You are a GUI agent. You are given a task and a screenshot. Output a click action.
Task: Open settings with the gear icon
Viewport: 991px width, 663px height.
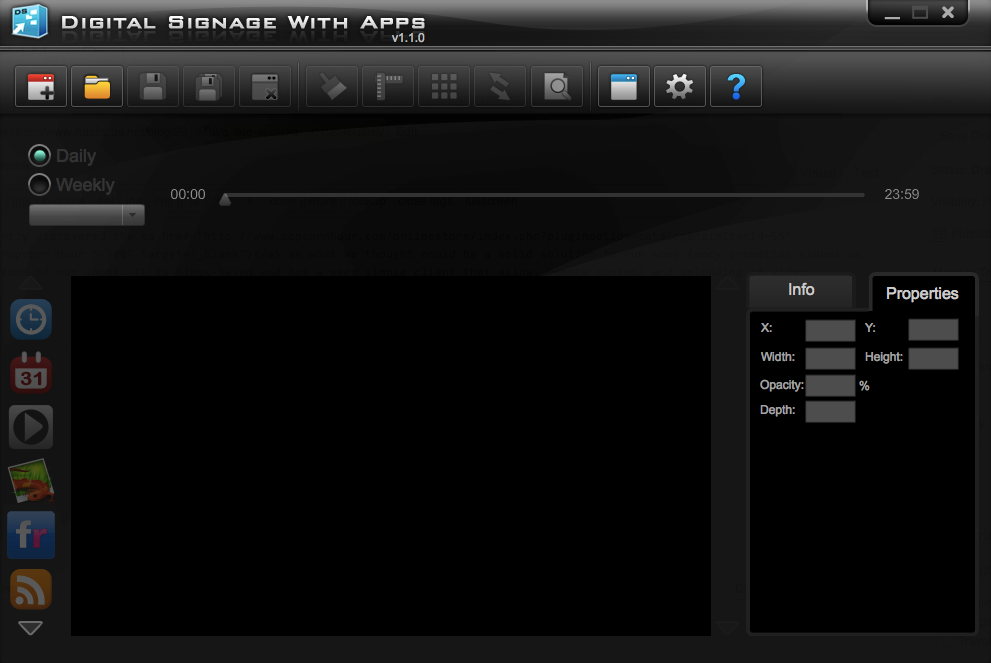coord(680,87)
